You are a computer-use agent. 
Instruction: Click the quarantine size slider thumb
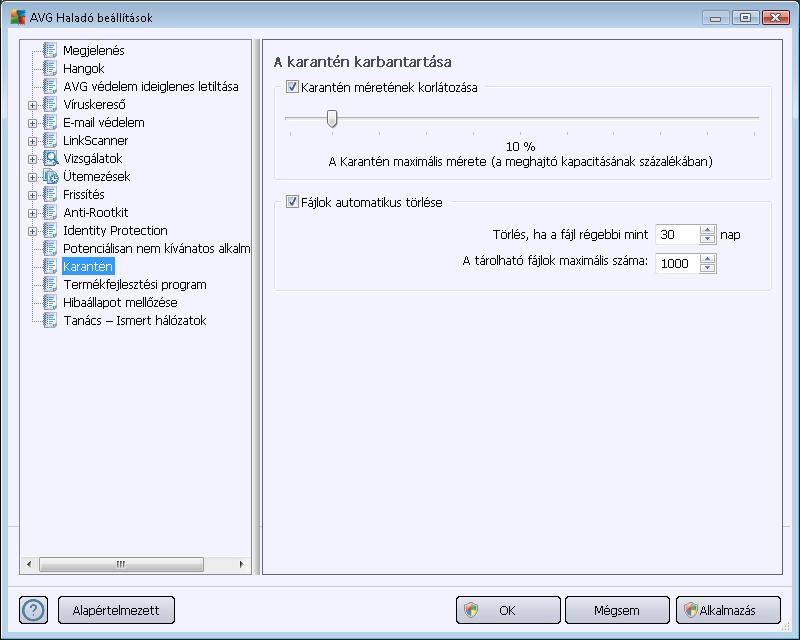pos(332,118)
